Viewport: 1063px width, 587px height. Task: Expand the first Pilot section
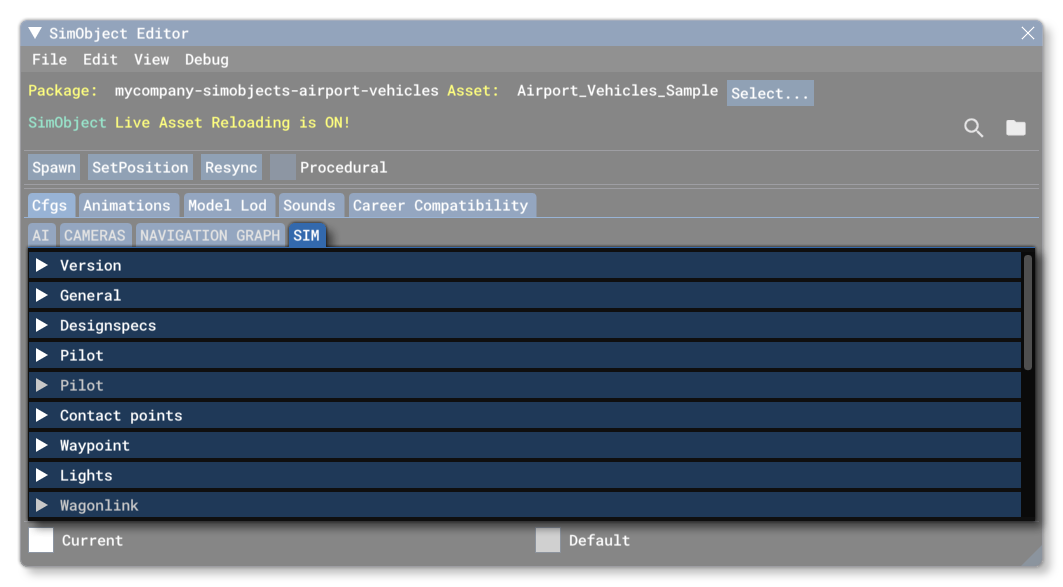42,355
